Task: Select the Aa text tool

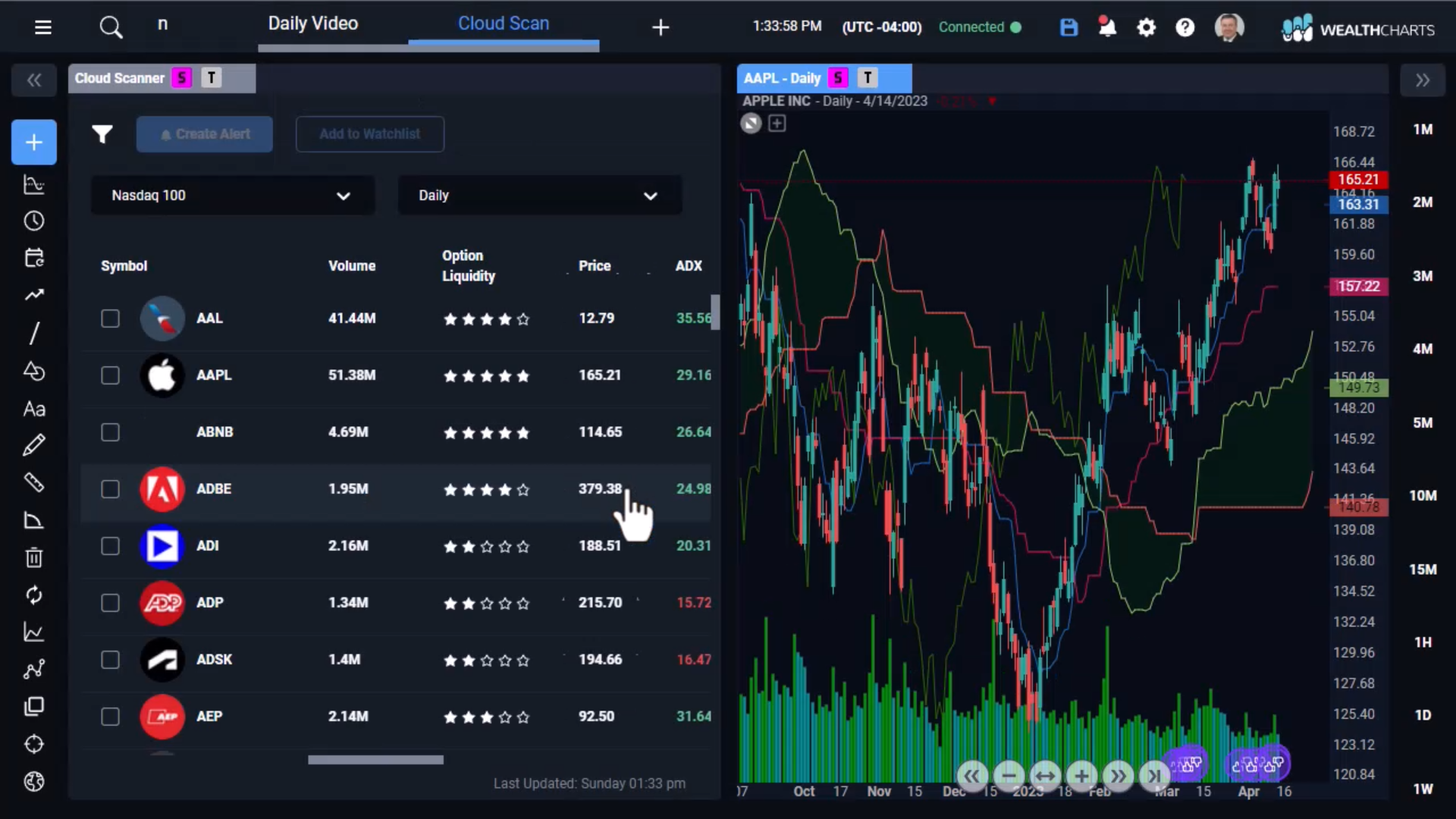Action: [34, 409]
